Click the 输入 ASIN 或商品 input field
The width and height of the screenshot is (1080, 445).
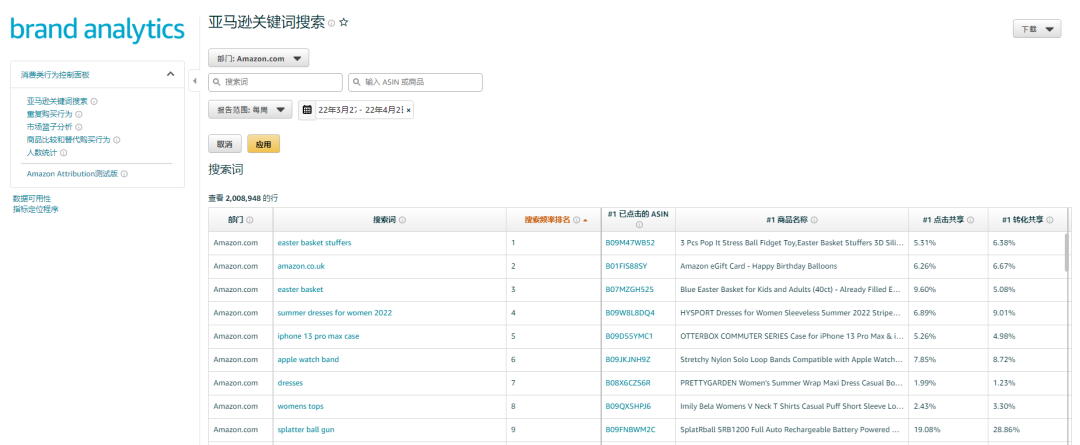[415, 82]
